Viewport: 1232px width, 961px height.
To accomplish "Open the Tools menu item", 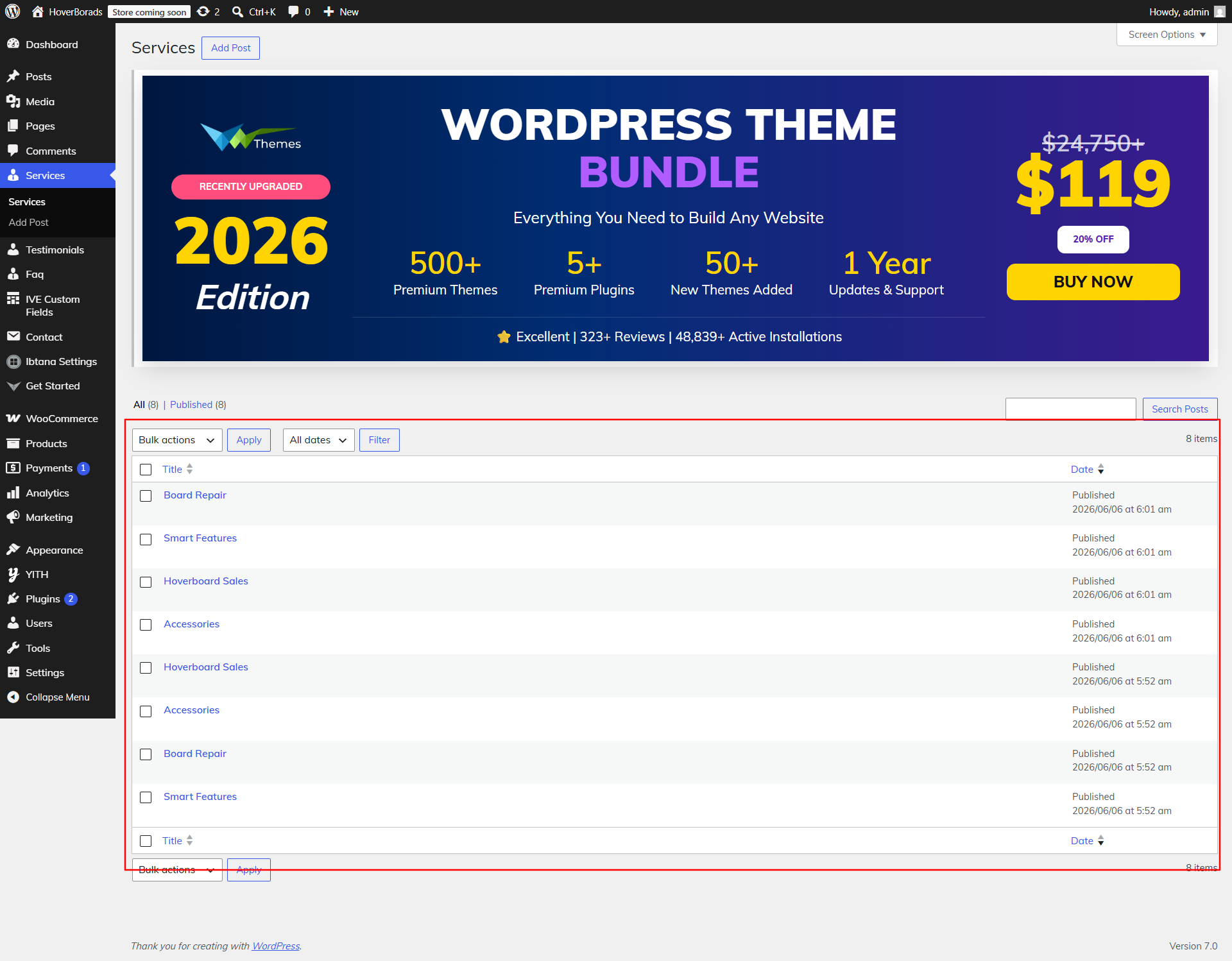I will [x=58, y=648].
